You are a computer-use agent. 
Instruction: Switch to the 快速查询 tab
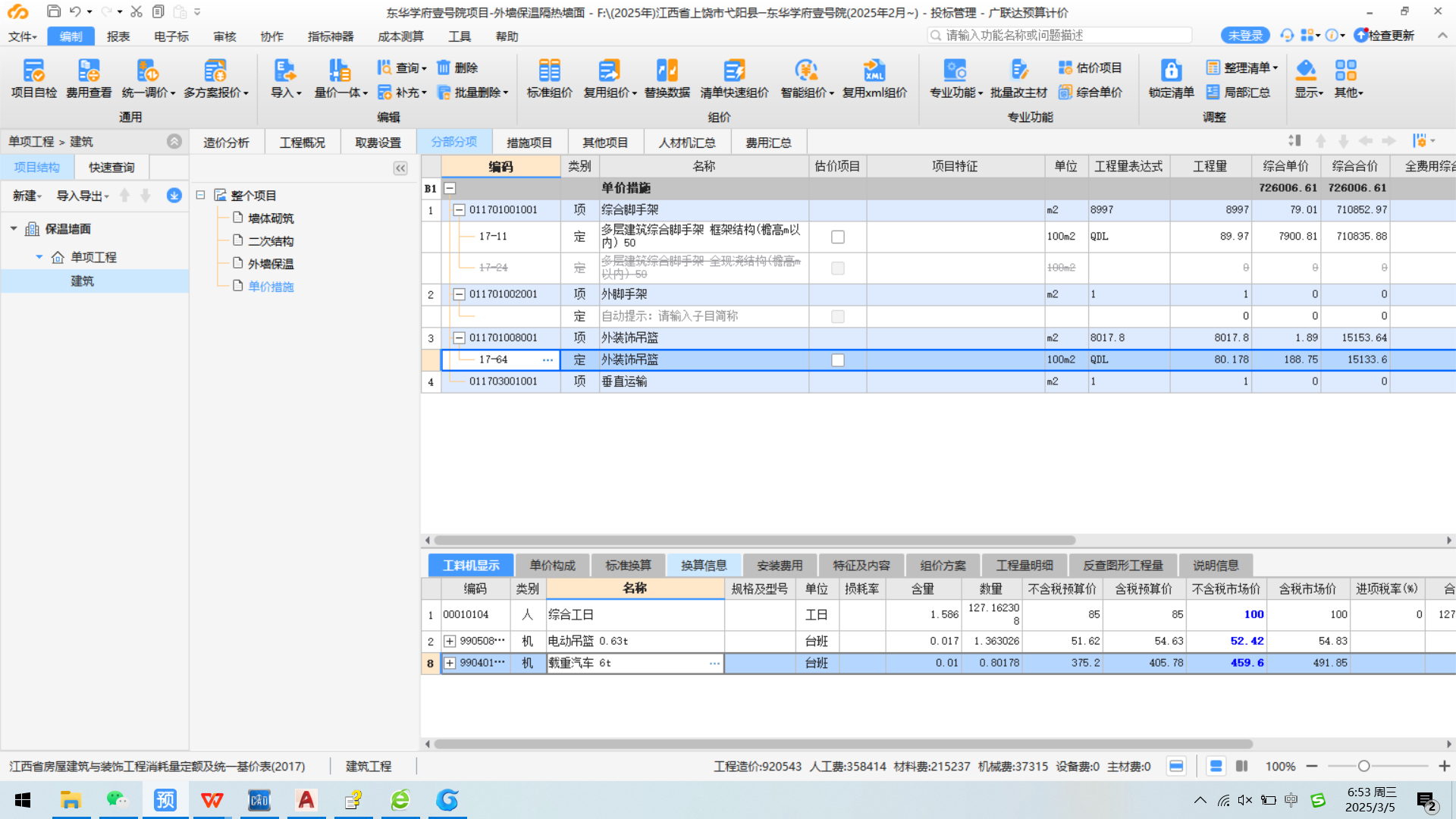tap(111, 168)
